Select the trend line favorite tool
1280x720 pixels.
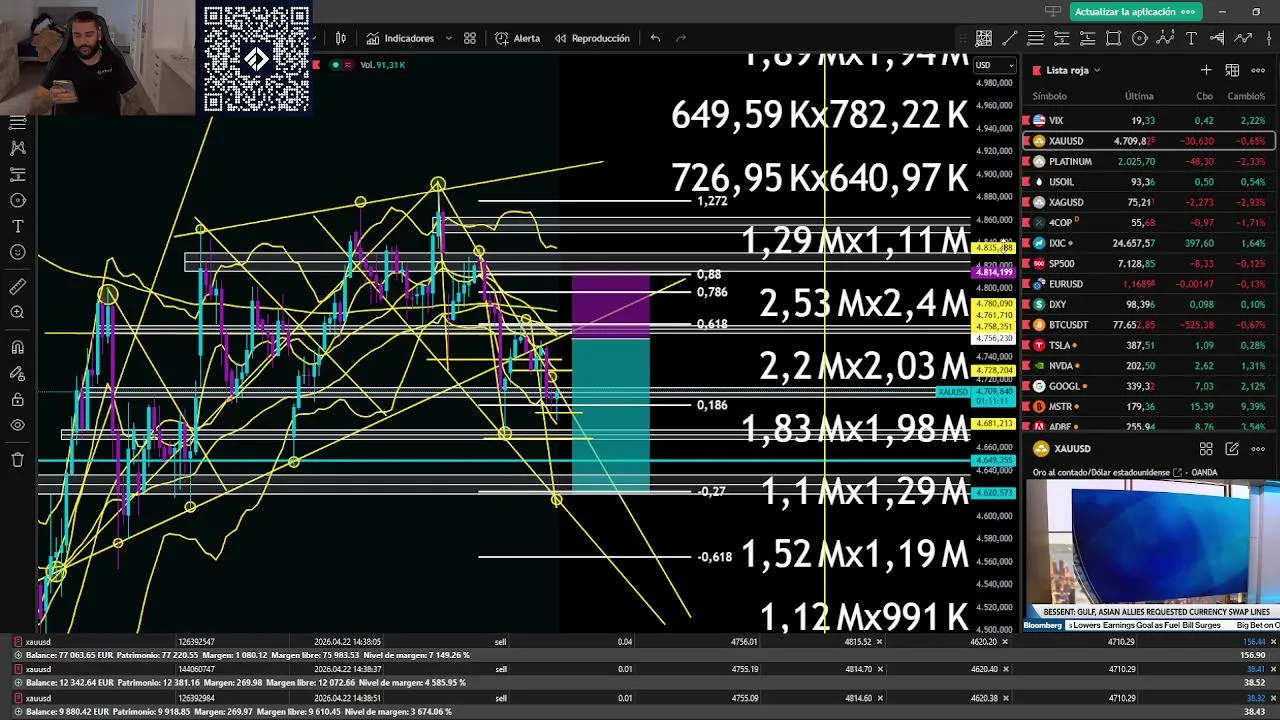click(1010, 38)
